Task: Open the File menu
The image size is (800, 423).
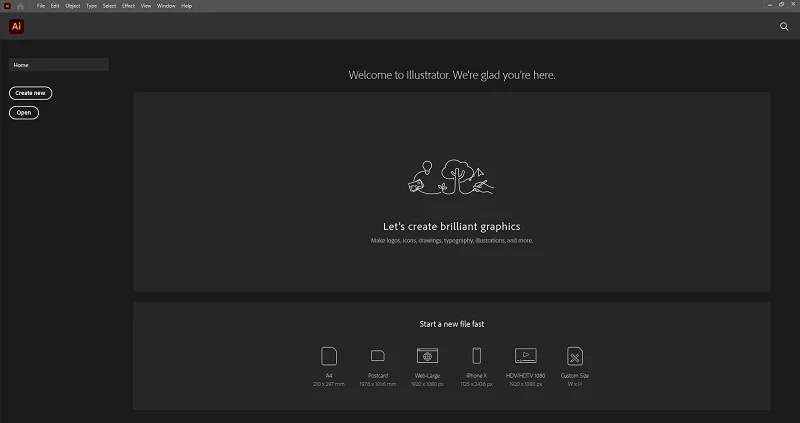Action: 41,6
